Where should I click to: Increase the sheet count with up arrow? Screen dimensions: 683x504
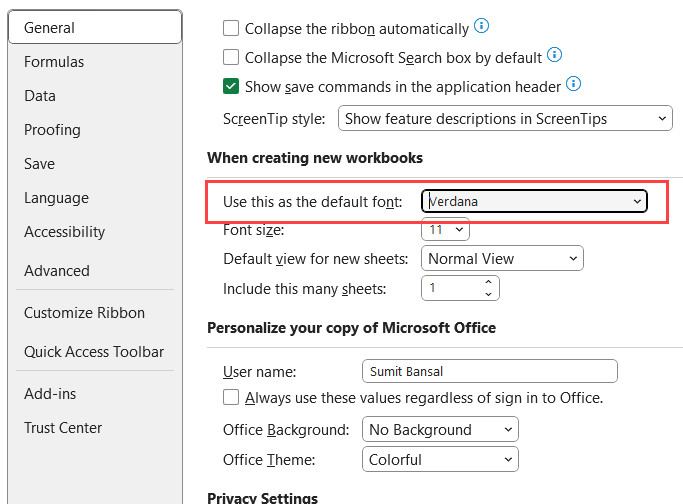[x=488, y=283]
